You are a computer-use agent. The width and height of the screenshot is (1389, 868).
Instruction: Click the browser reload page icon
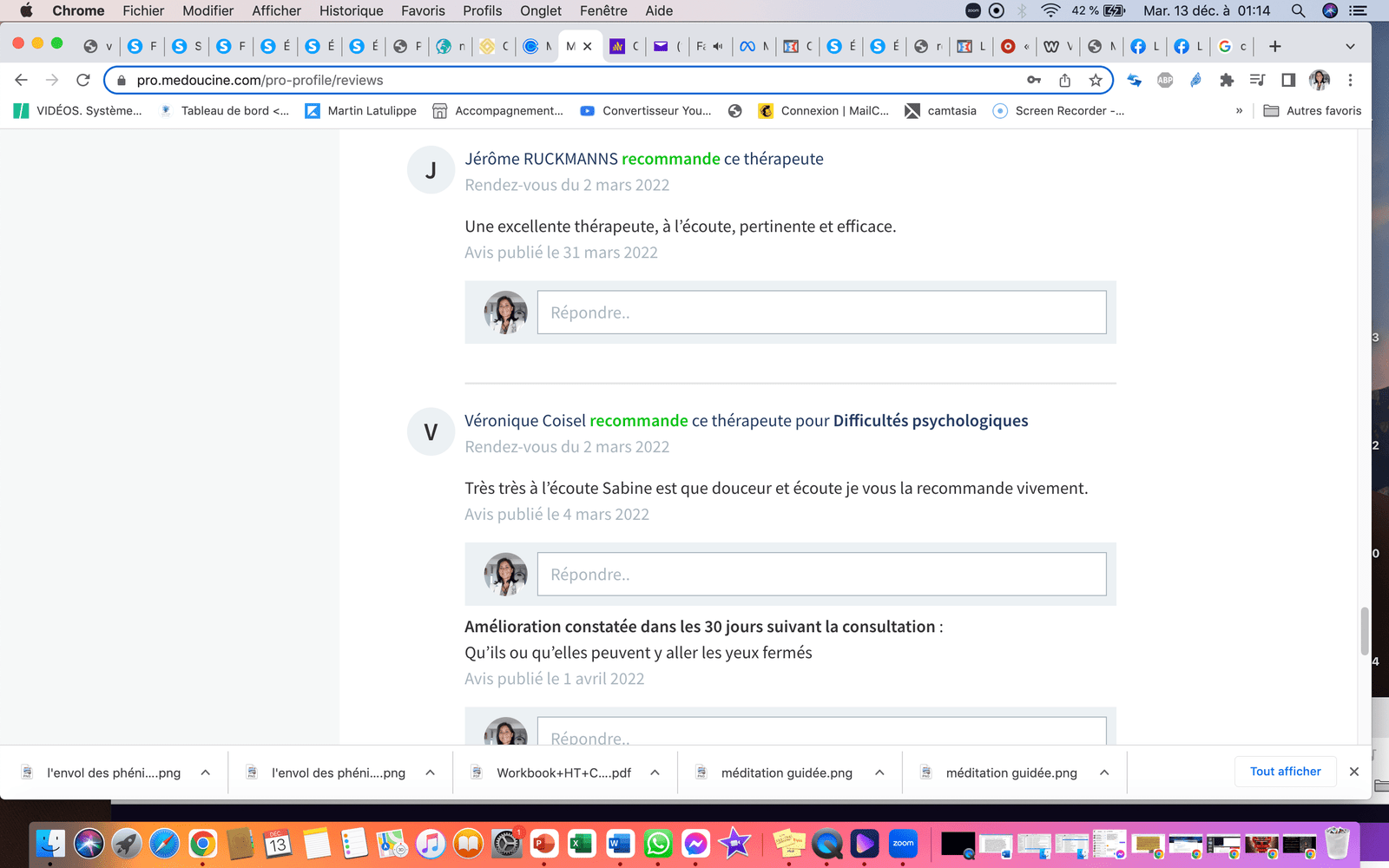[83, 80]
